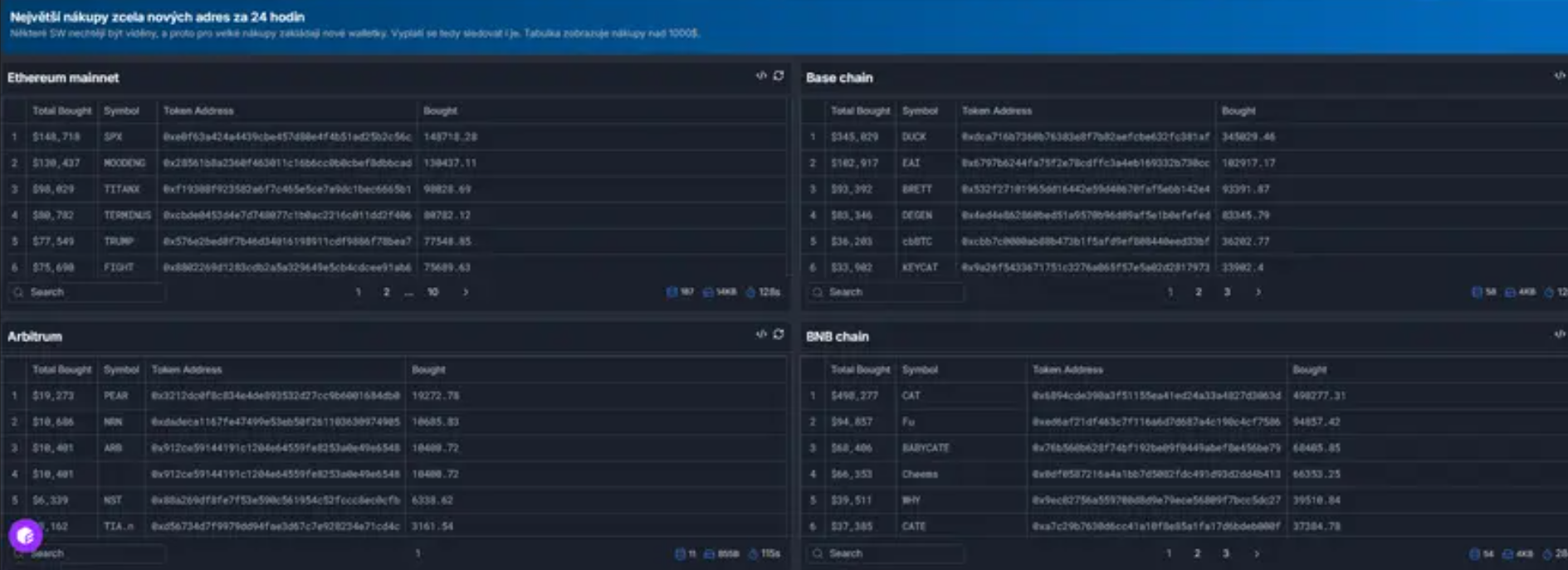This screenshot has height=570, width=1568.
Task: Focus the Base chain search box
Action: tap(890, 292)
